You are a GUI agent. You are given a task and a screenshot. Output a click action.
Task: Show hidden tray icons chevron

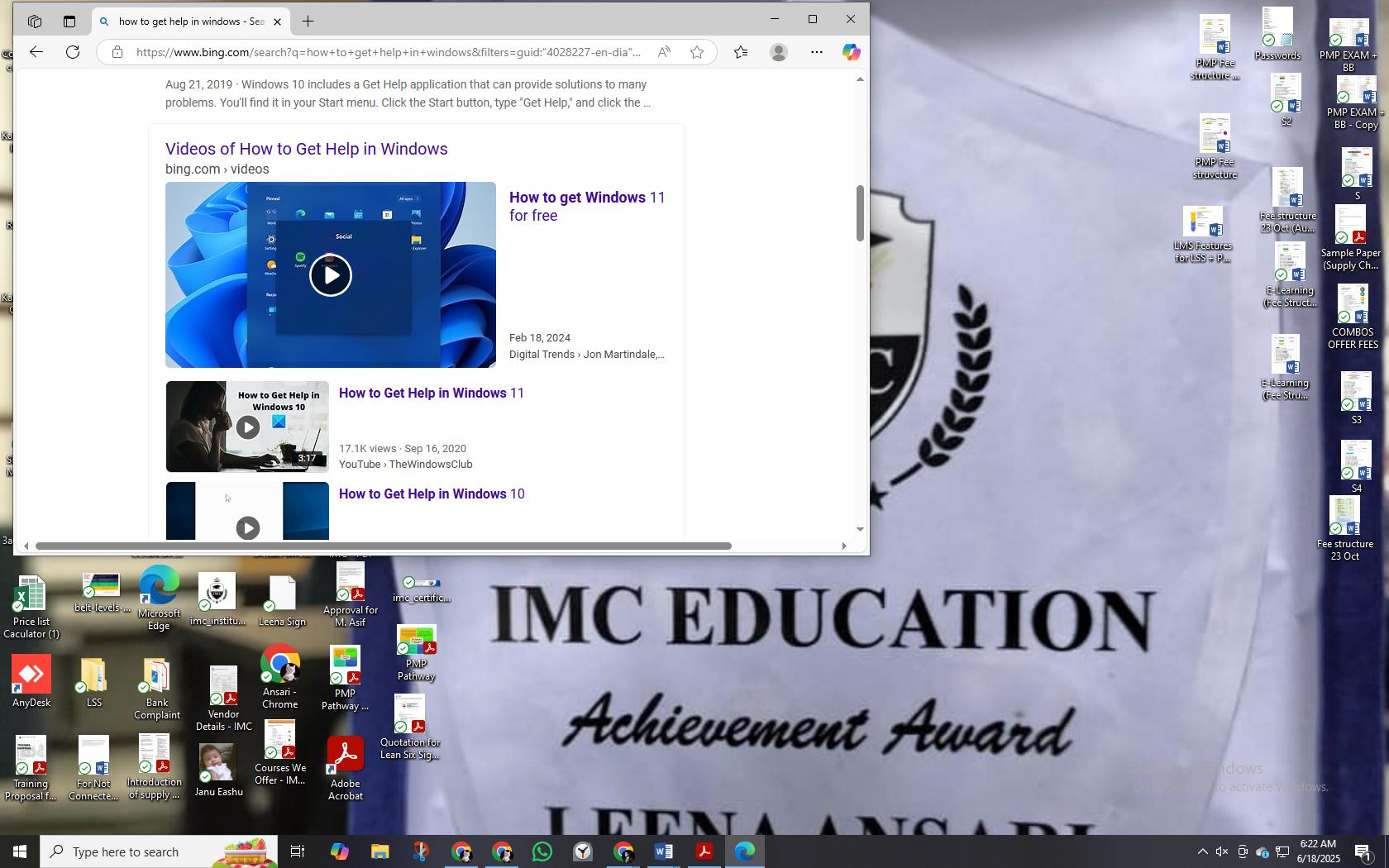[x=1202, y=851]
